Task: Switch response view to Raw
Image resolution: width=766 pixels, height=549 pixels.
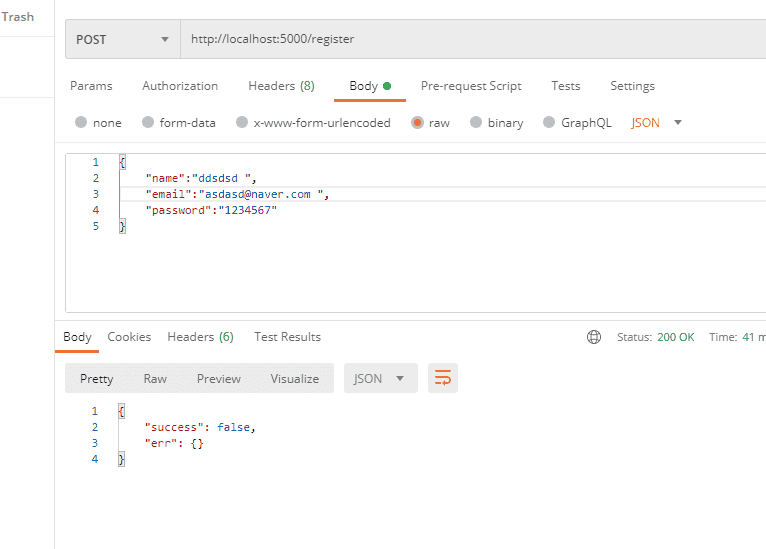Action: pos(155,379)
